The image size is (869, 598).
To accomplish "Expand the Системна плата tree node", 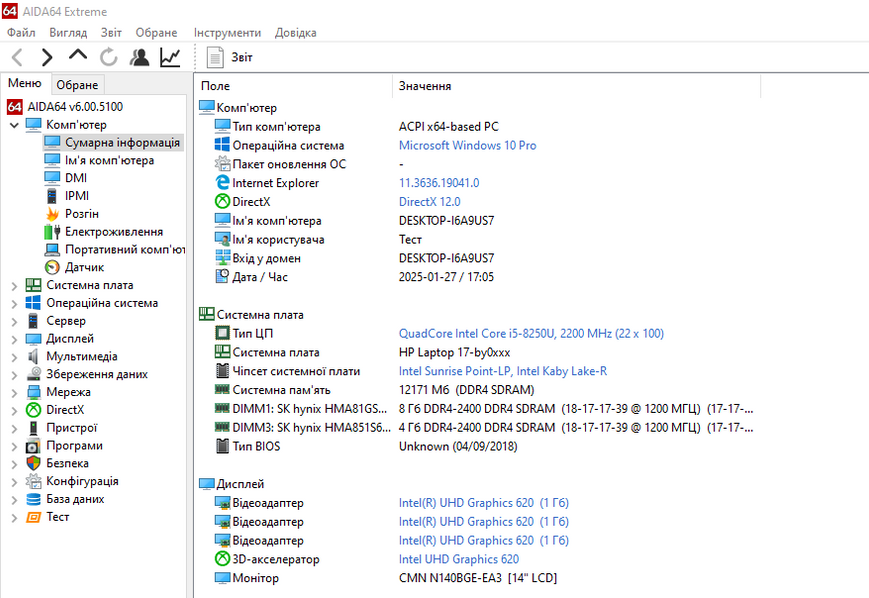I will (x=14, y=286).
